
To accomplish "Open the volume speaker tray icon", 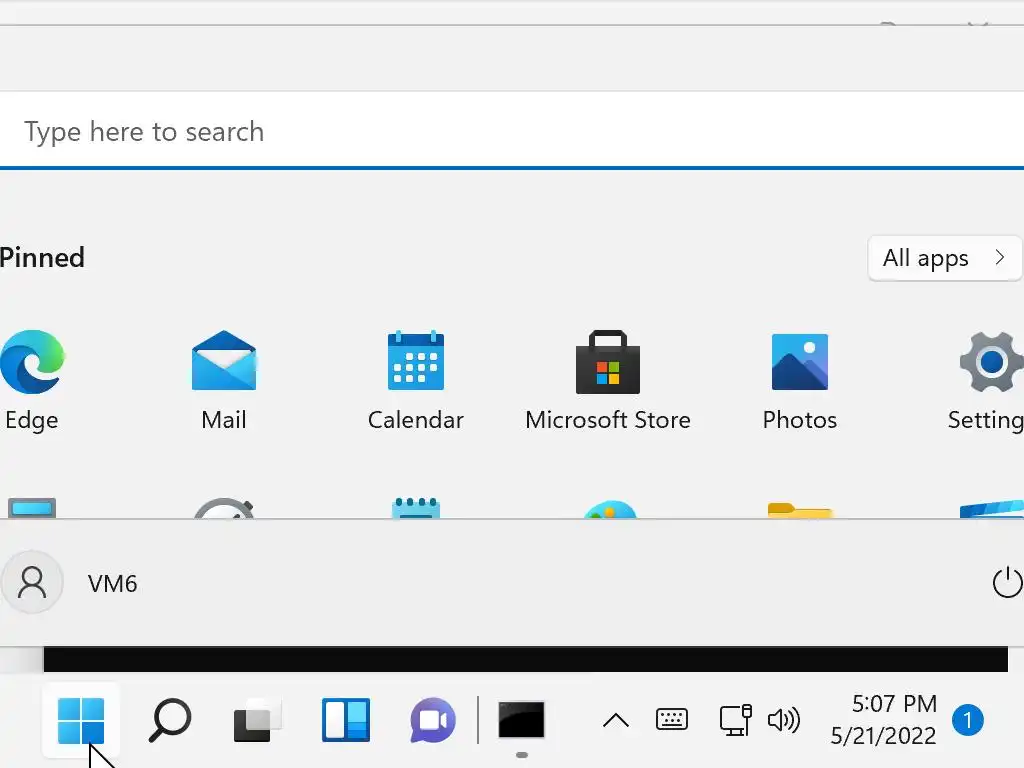I will click(784, 720).
